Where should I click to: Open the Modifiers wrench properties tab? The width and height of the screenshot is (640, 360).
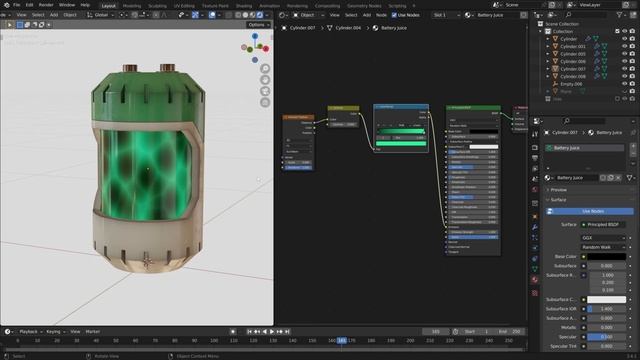535,227
